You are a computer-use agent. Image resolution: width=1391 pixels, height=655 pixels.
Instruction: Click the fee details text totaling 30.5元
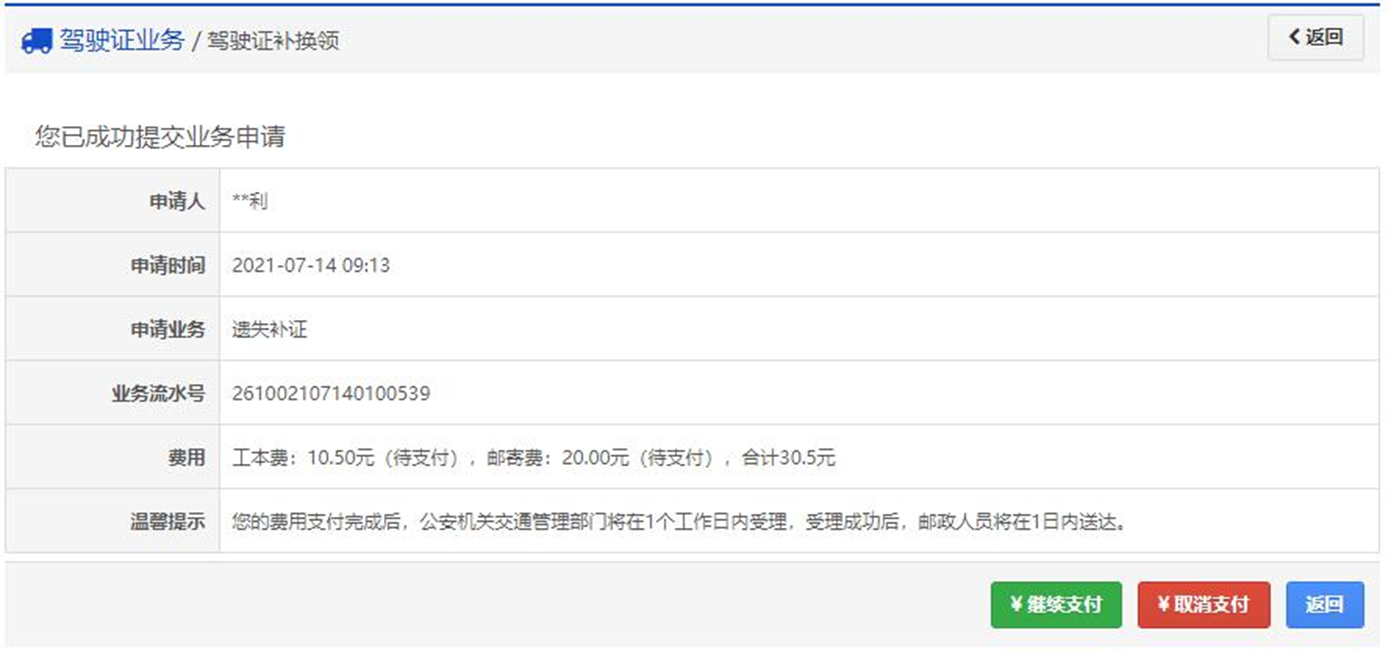click(x=533, y=458)
